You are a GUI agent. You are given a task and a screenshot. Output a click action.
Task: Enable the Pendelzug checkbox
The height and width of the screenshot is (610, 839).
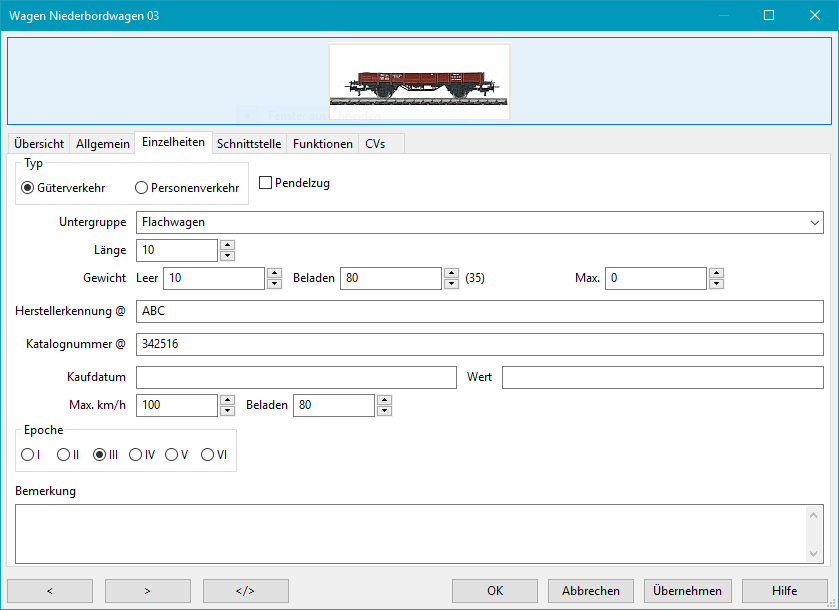point(266,183)
